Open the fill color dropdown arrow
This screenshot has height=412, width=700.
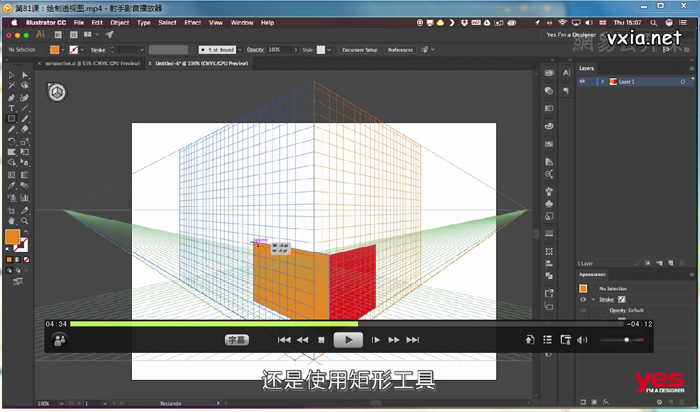tap(62, 50)
